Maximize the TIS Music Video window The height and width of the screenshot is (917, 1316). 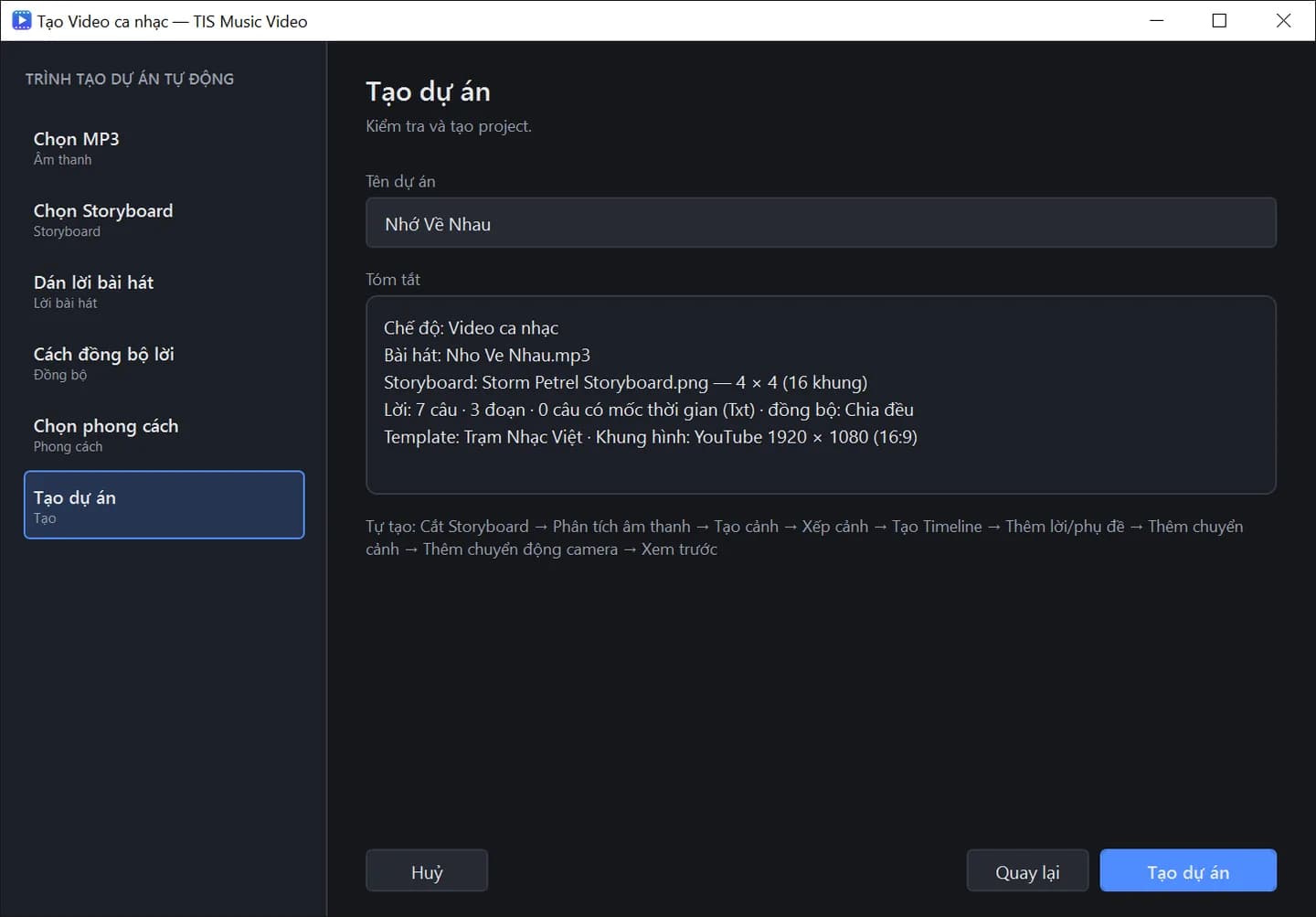[1219, 20]
